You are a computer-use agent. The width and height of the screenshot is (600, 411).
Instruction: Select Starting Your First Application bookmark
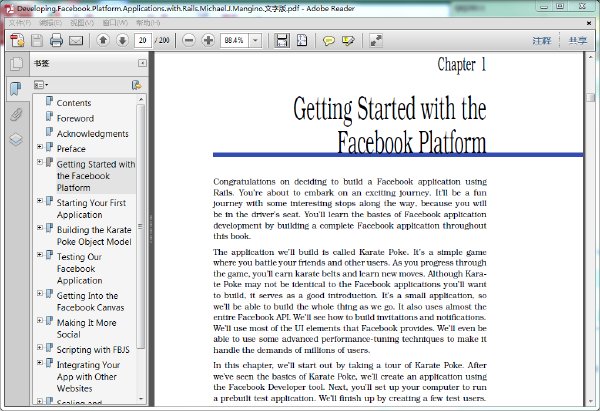91,209
